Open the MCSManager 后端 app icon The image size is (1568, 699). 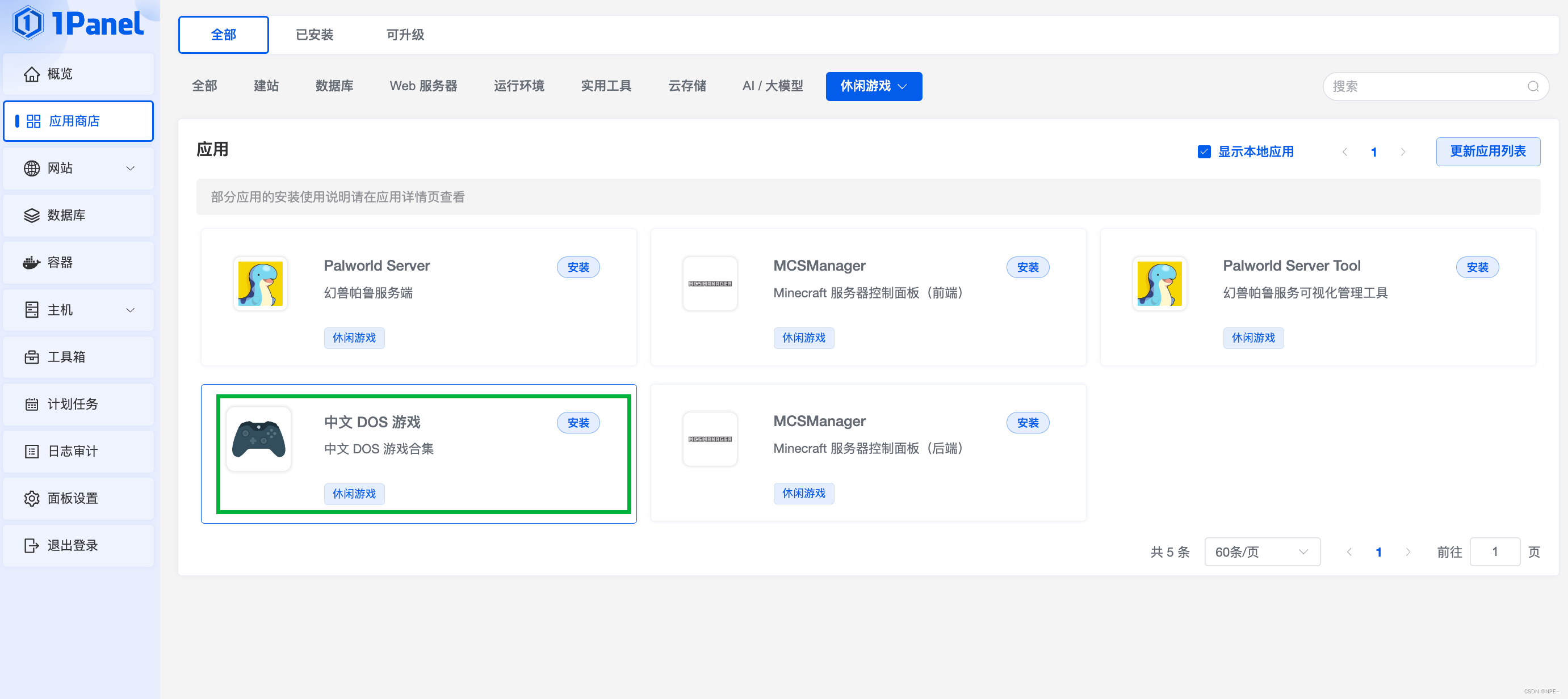click(710, 439)
